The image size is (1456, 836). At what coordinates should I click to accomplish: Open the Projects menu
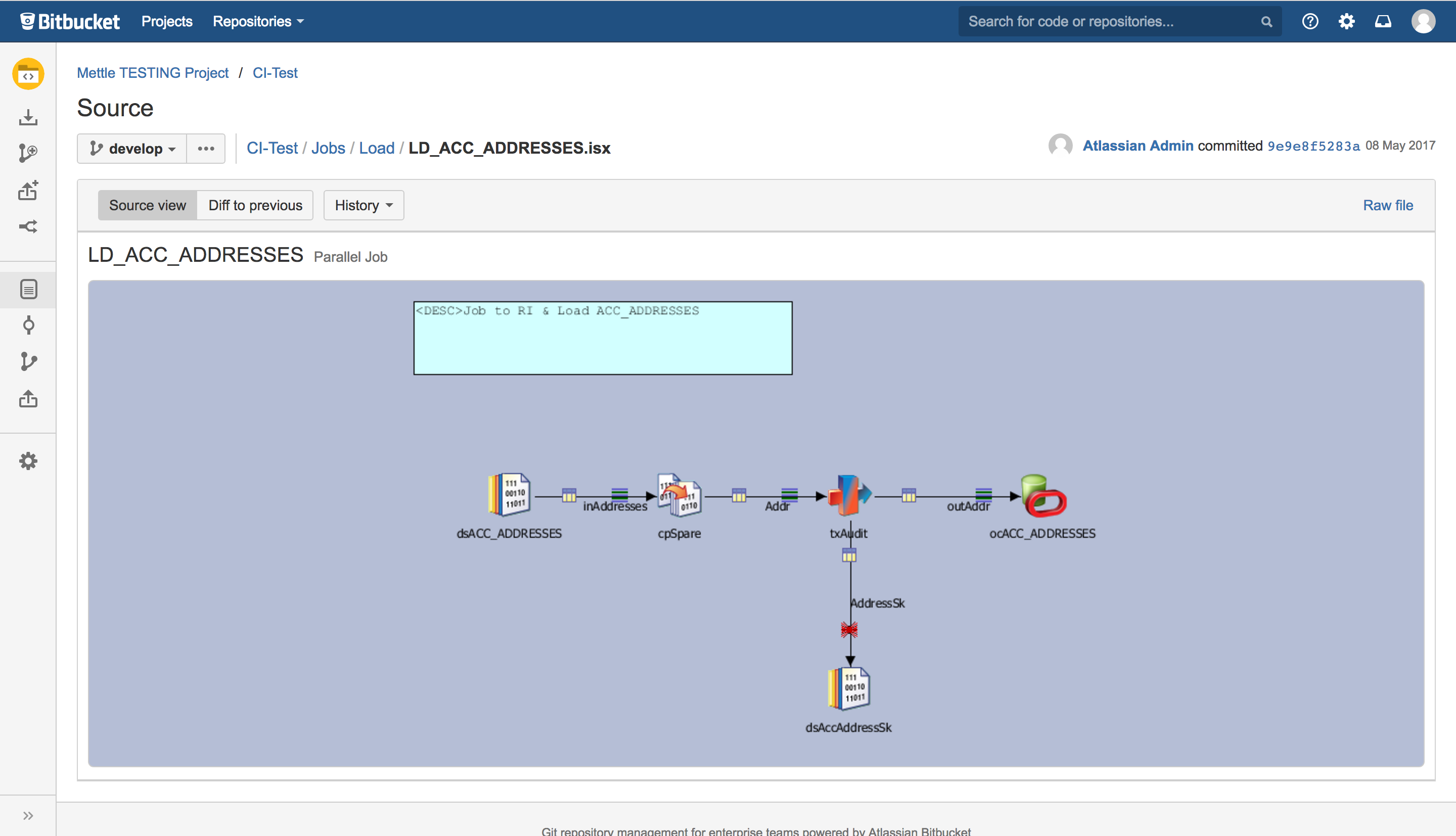coord(166,21)
